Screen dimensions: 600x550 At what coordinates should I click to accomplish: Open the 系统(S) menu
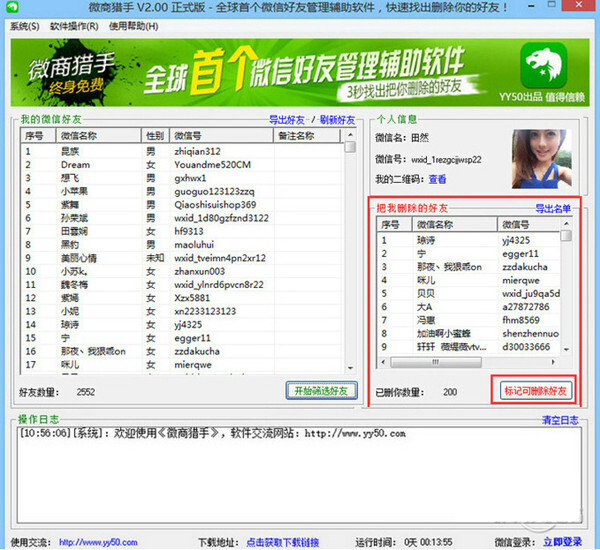coord(24,26)
